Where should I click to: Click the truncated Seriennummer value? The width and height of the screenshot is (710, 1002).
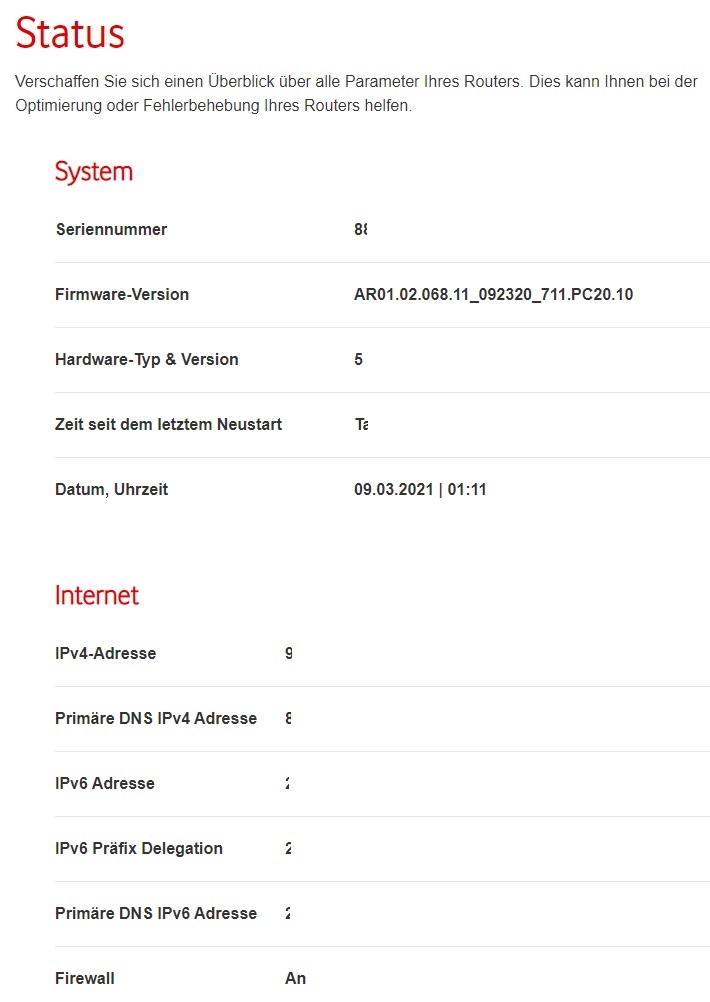[361, 230]
